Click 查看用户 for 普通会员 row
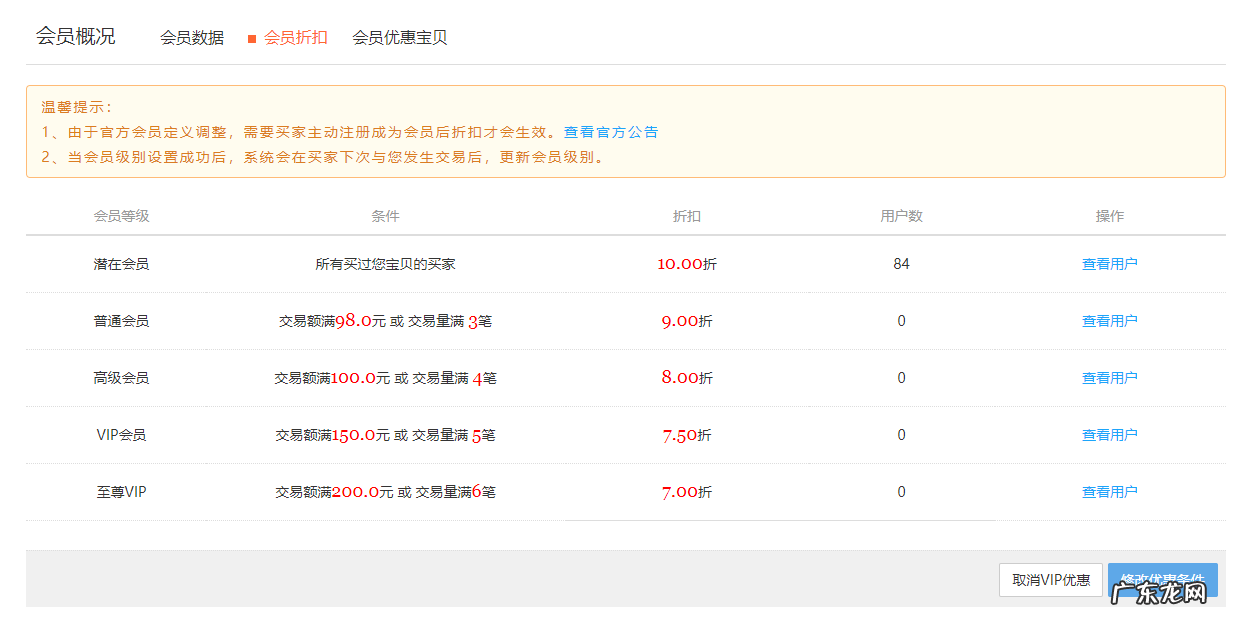Screen dimensions: 1245x622 (x=1109, y=320)
